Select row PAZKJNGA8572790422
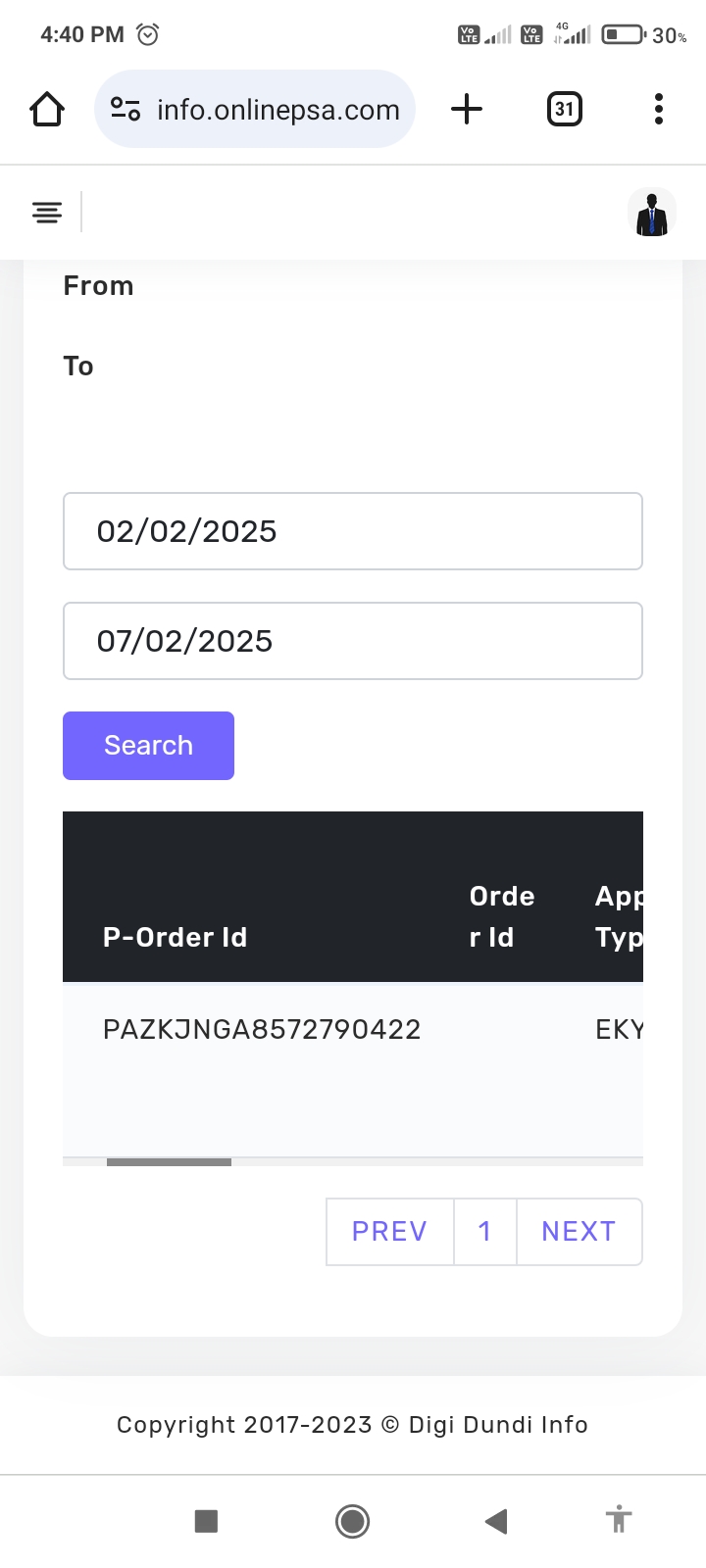706x1568 pixels. pyautogui.click(x=262, y=1029)
